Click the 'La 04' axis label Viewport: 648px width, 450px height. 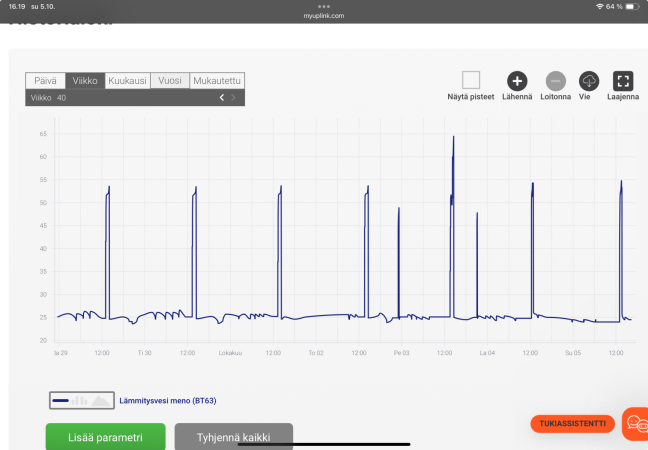[x=487, y=353]
